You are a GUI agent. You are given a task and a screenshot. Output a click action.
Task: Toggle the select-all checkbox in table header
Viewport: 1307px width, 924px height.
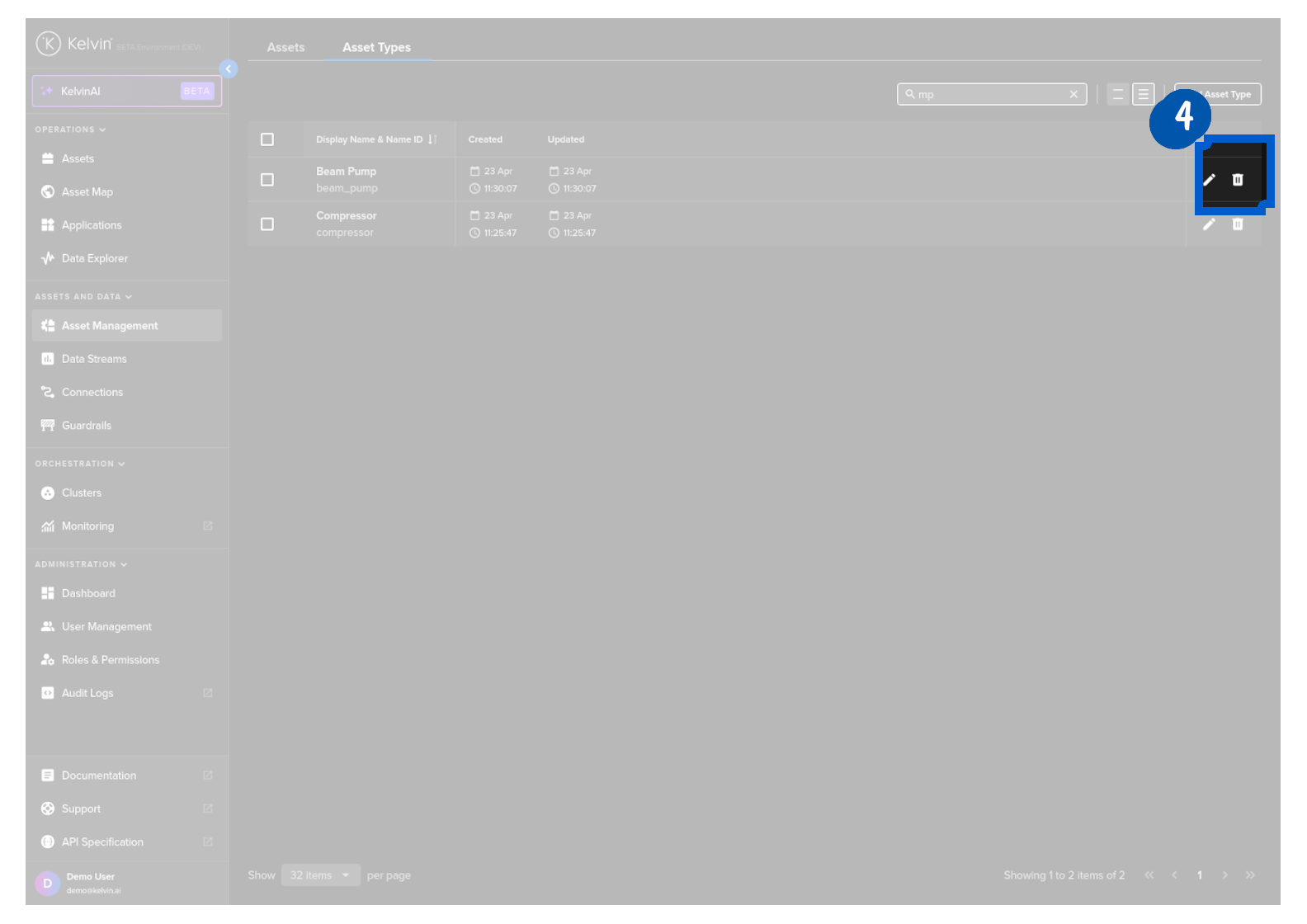point(267,139)
